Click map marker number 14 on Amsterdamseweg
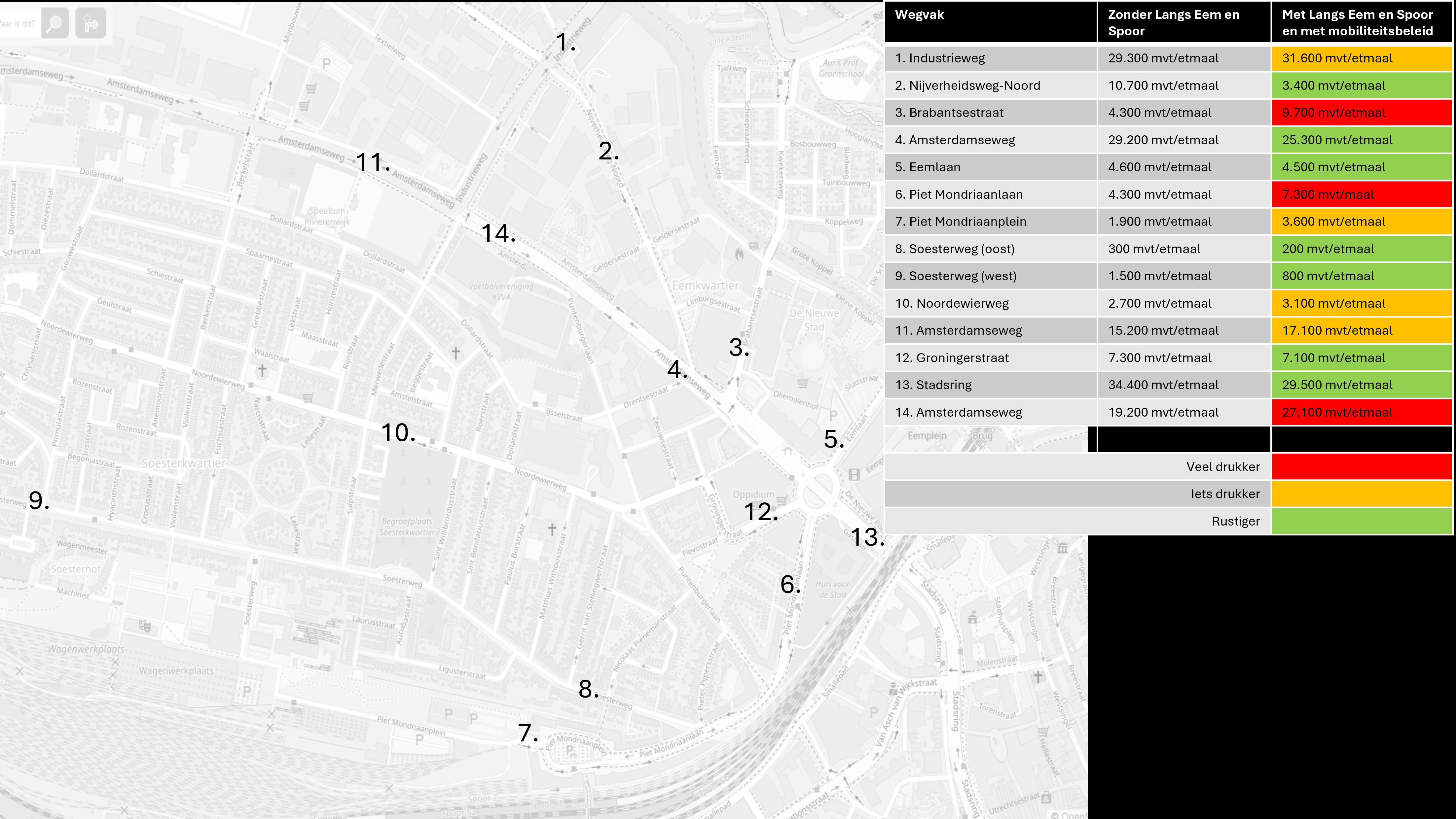 click(498, 233)
